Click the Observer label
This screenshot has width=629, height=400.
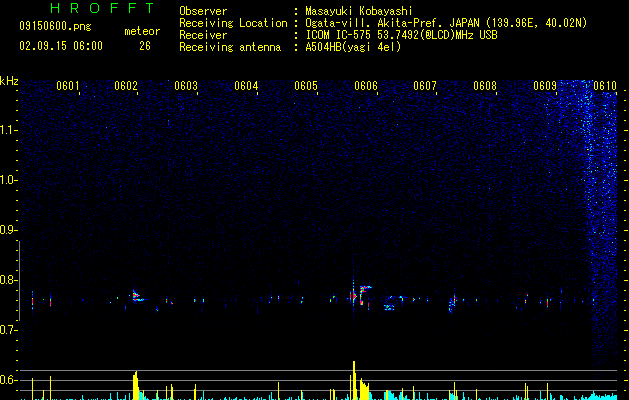[203, 11]
